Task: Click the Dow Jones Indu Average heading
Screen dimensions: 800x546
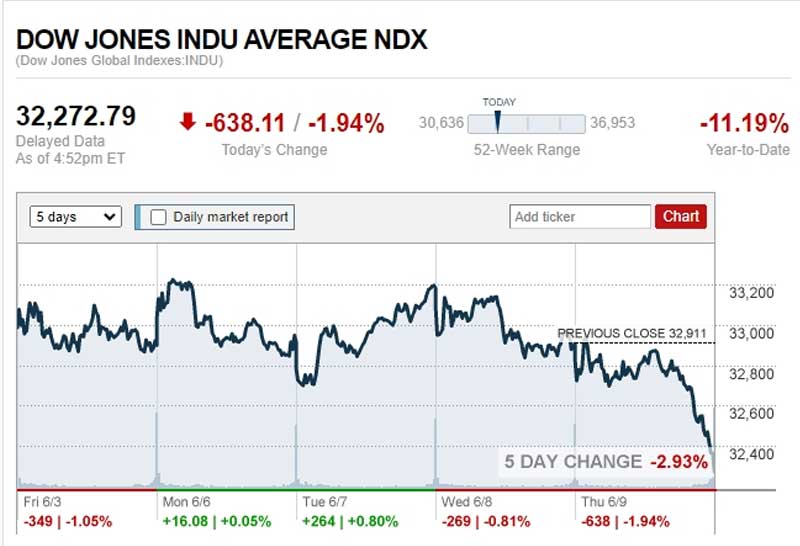Action: coord(221,40)
